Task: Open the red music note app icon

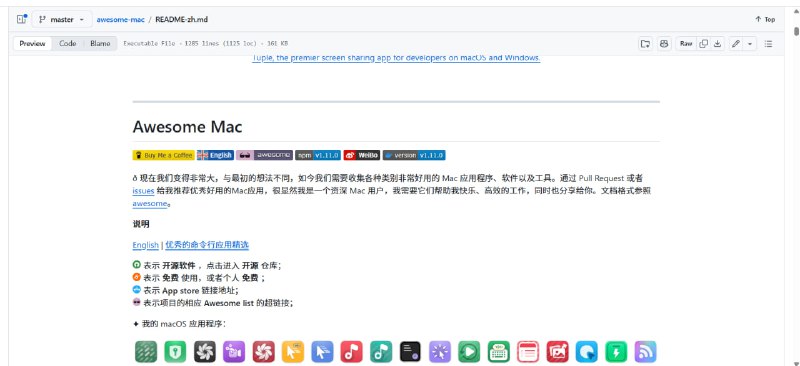Action: click(352, 352)
